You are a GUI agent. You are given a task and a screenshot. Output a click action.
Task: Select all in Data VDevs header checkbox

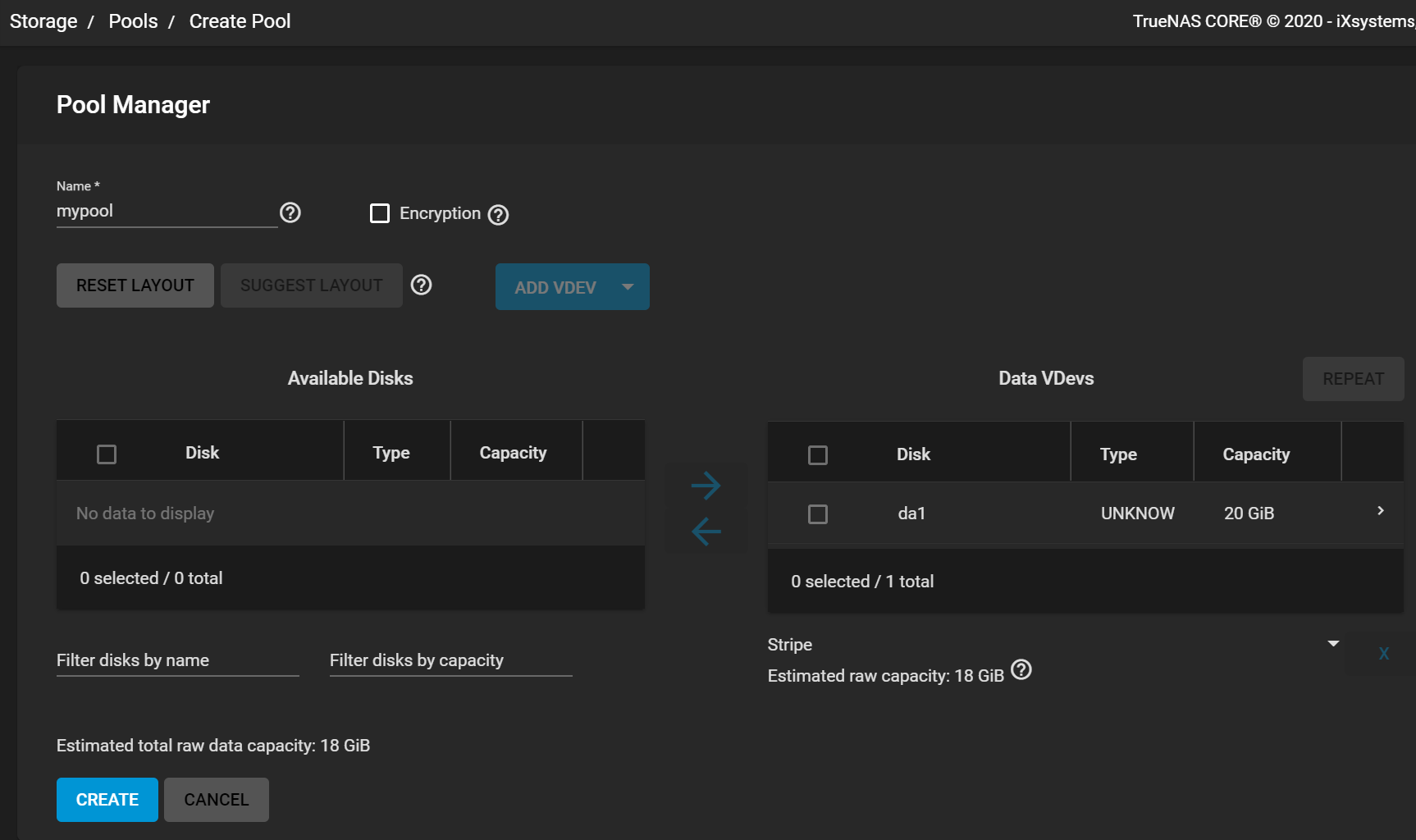[x=818, y=455]
